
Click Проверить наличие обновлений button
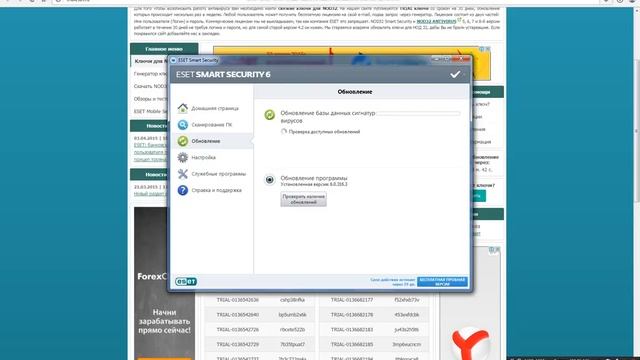303,199
